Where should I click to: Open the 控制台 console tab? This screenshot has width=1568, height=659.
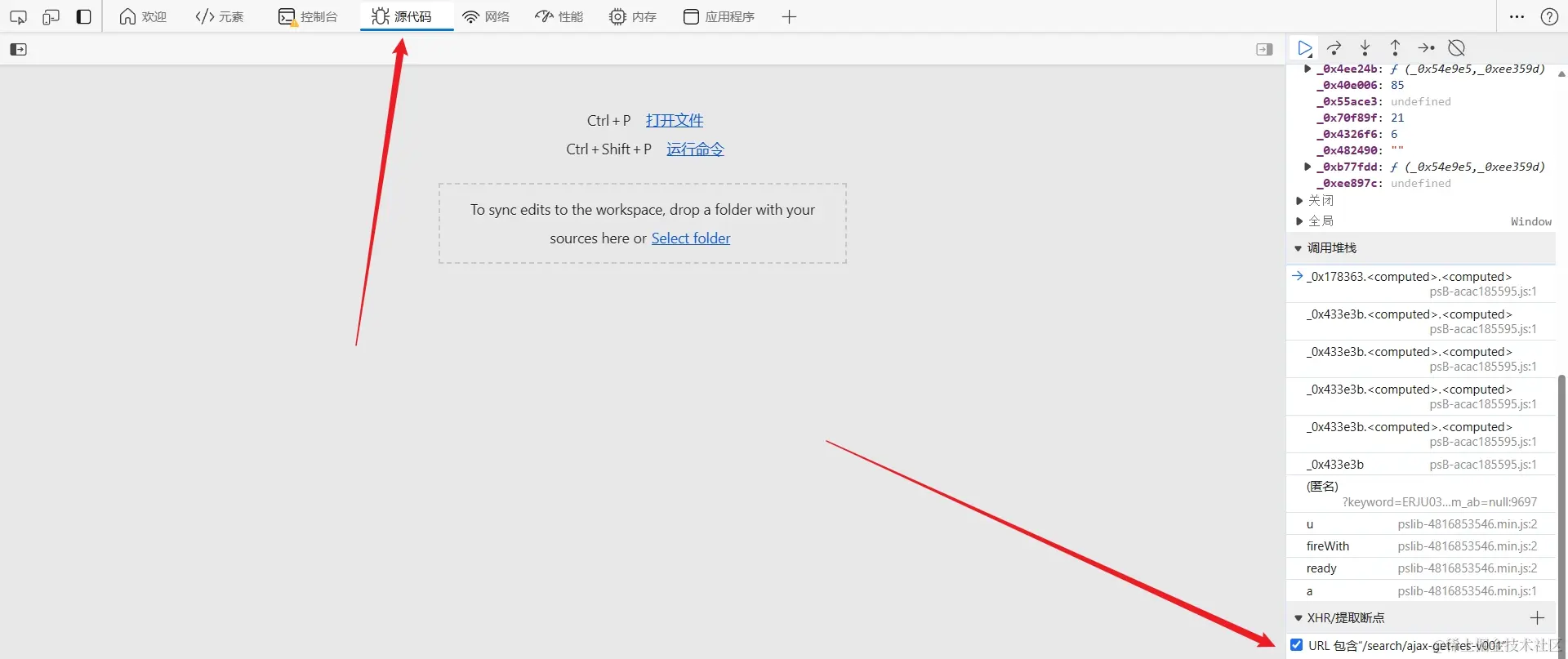[308, 16]
